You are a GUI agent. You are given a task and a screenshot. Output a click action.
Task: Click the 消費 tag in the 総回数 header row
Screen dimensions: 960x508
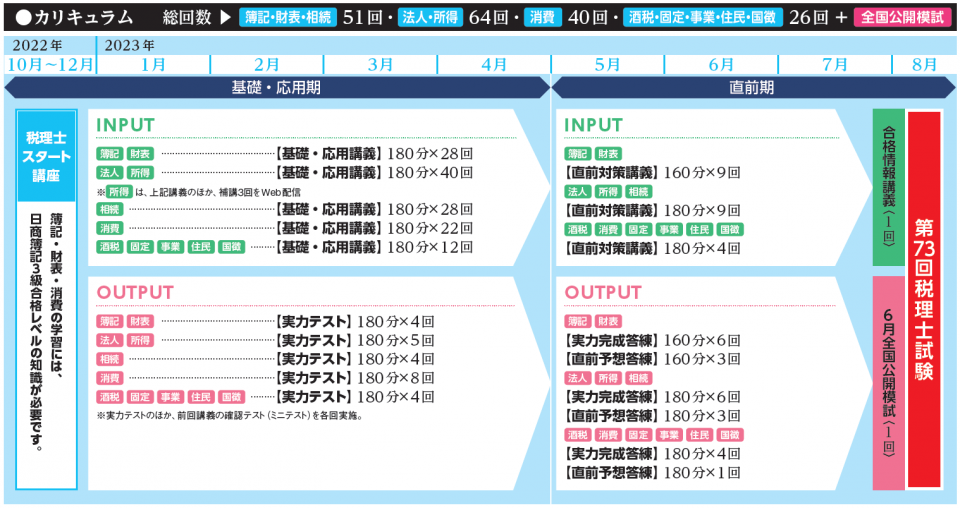(541, 18)
